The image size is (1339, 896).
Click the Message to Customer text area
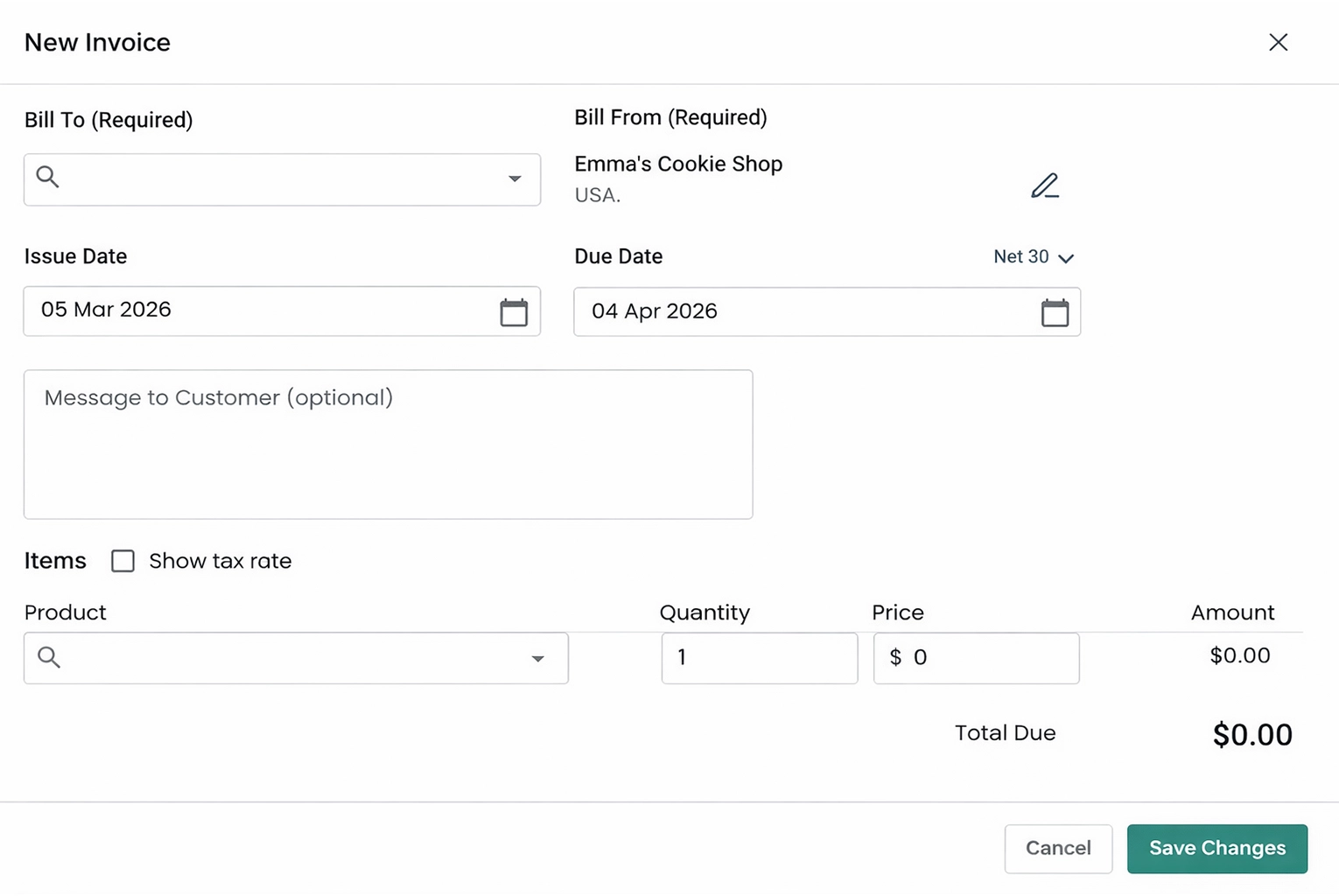(388, 444)
